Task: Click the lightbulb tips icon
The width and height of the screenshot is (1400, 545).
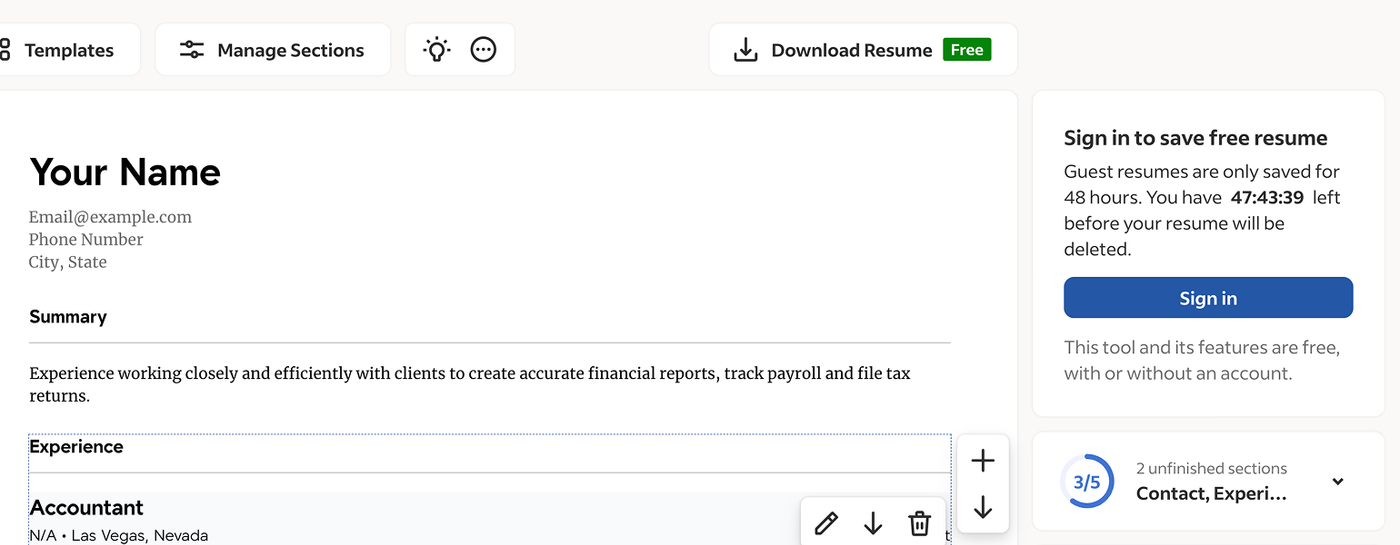Action: coord(437,50)
